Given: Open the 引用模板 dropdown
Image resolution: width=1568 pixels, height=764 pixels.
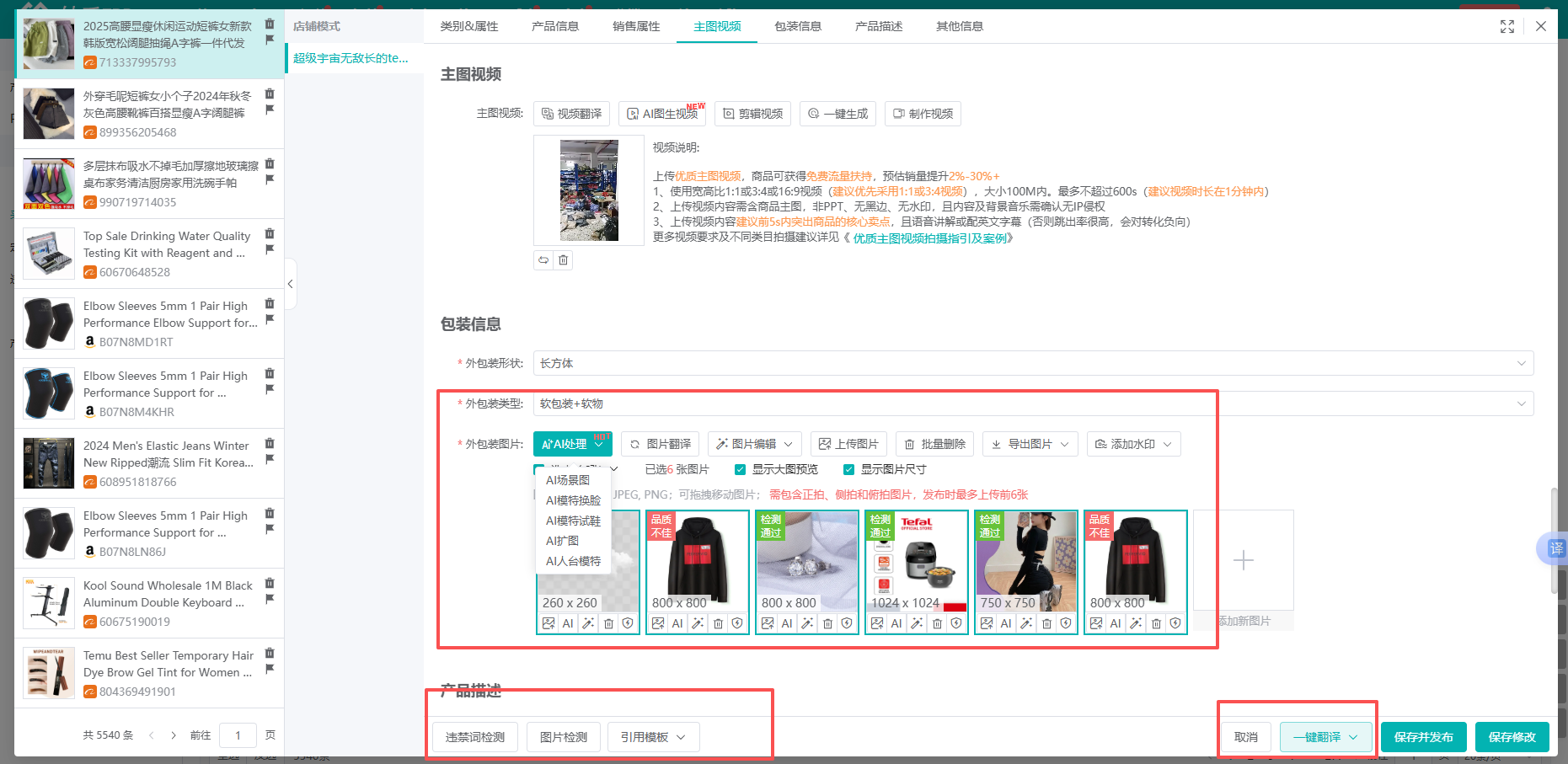Looking at the screenshot, I should pos(653,737).
